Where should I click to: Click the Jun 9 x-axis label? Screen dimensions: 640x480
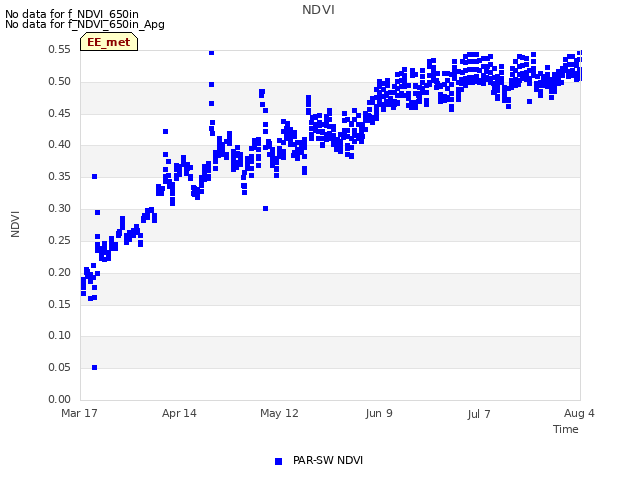[x=379, y=413]
